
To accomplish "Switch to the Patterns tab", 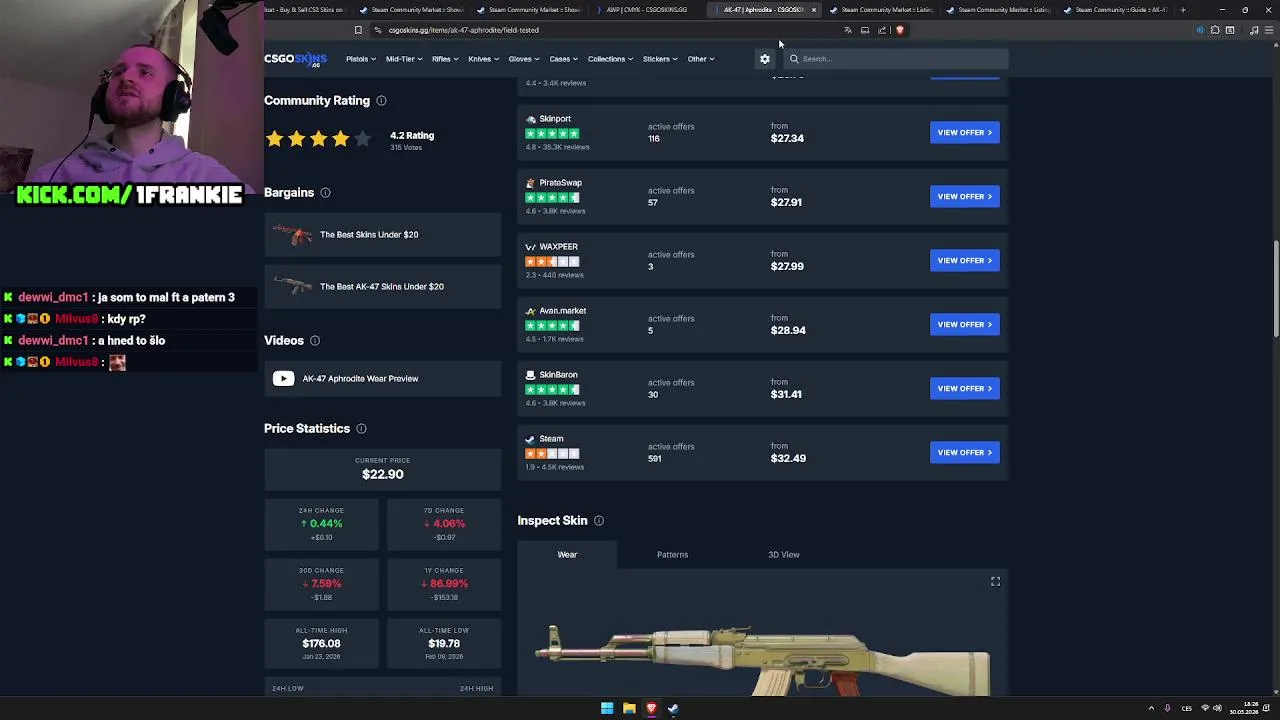I will point(672,555).
